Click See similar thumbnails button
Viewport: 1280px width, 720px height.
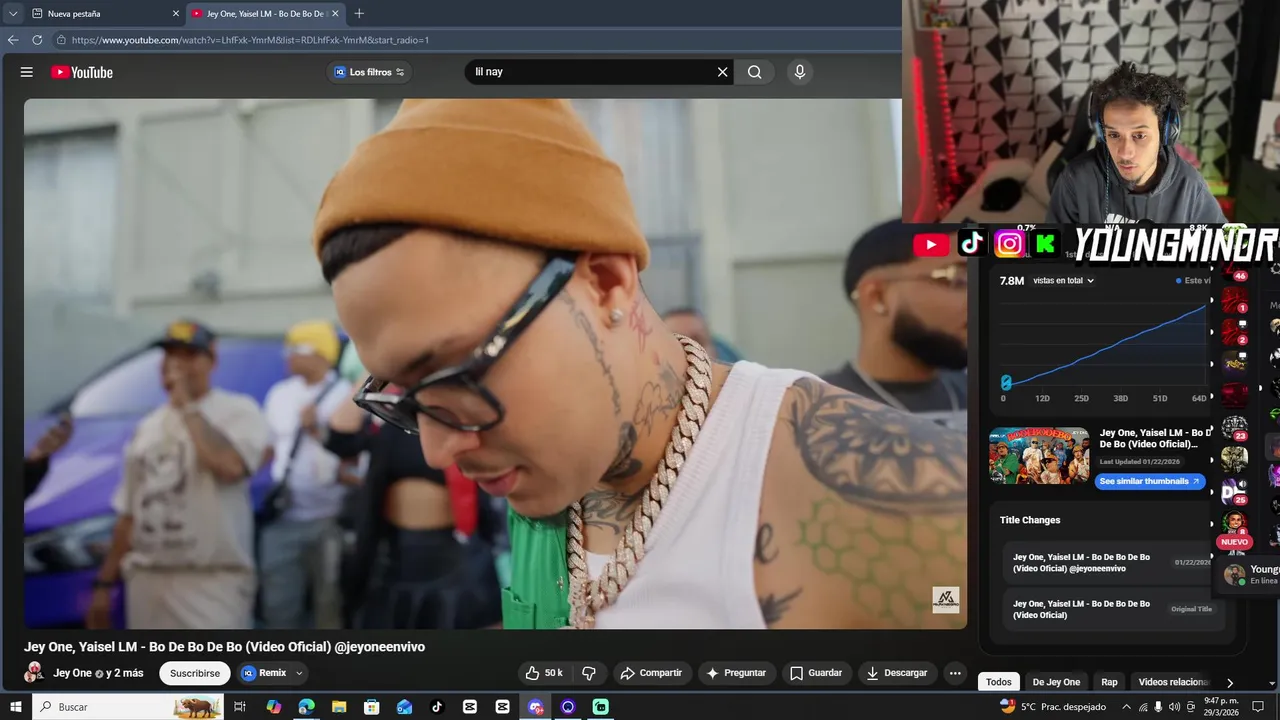coord(1150,481)
